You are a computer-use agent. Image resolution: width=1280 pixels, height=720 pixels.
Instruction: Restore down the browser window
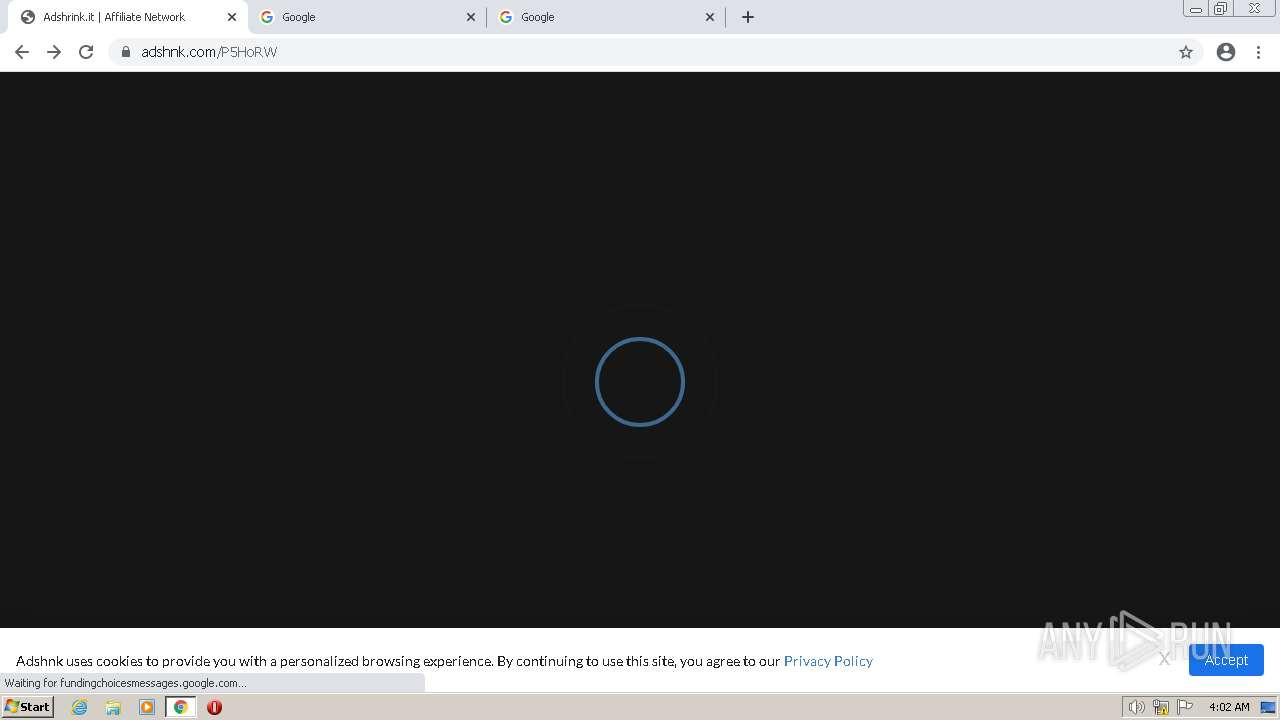[1221, 8]
